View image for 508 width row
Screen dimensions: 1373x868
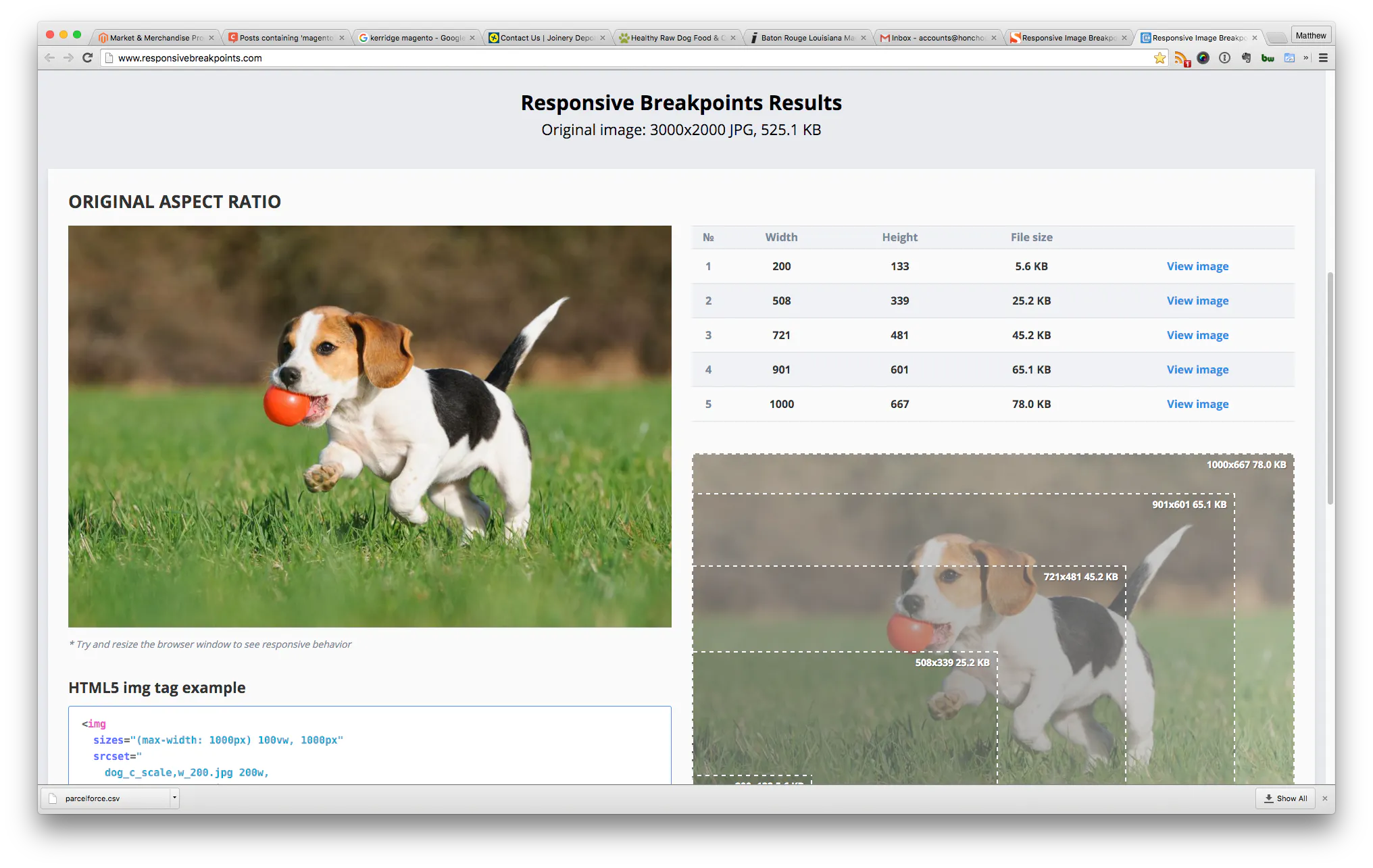(1197, 301)
